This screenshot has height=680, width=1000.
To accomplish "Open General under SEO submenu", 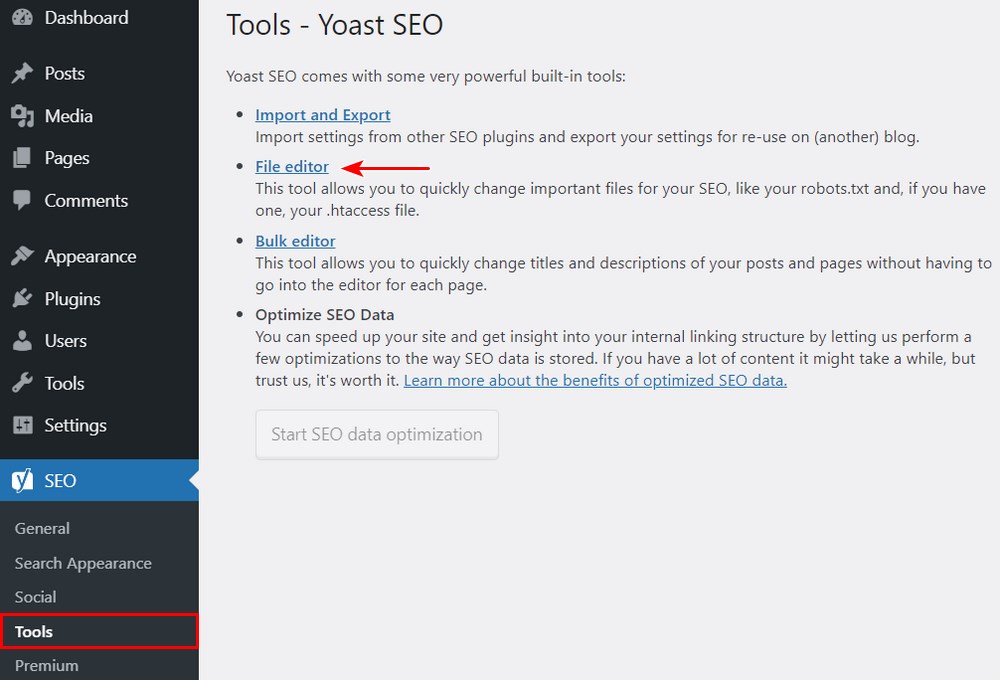I will [x=42, y=528].
